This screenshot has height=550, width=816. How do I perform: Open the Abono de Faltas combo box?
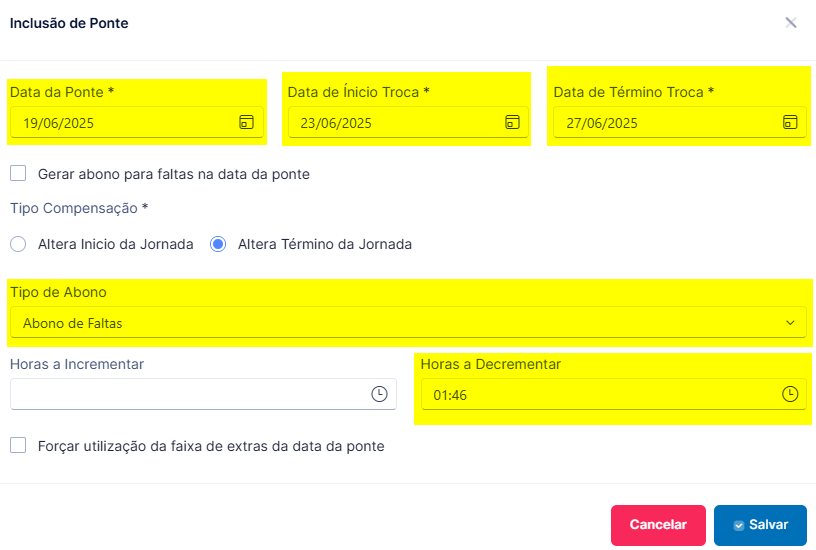click(408, 323)
